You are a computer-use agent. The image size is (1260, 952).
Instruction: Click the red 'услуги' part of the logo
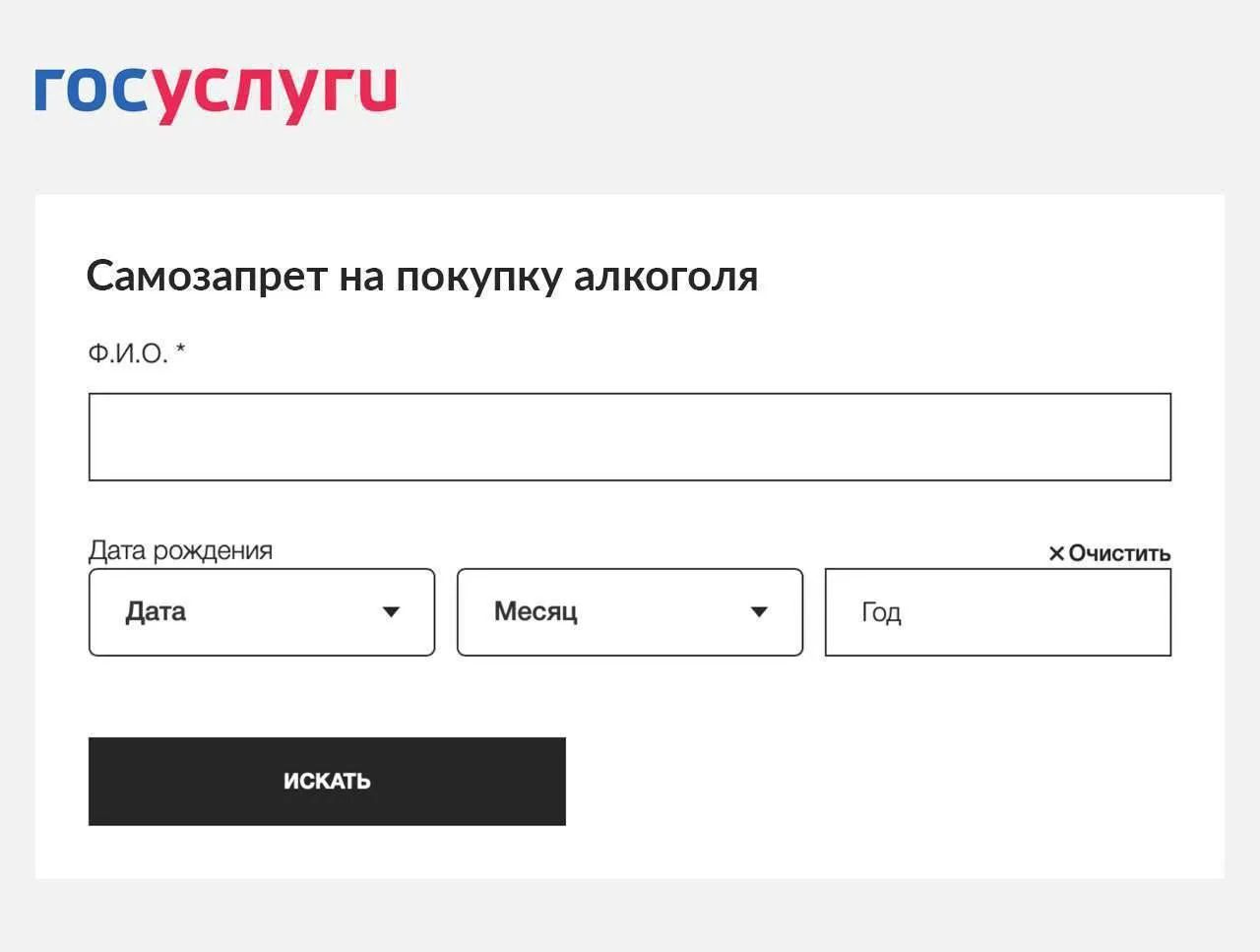pos(276,93)
